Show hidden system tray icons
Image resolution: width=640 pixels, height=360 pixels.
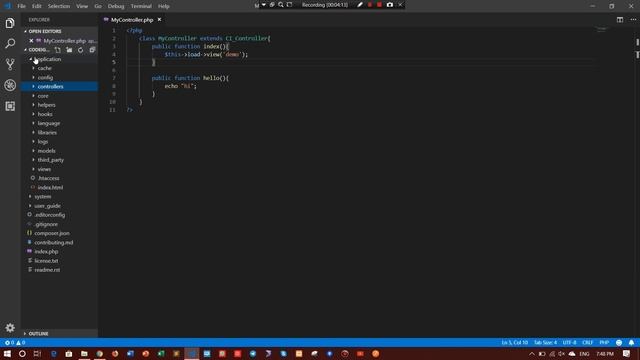531,354
